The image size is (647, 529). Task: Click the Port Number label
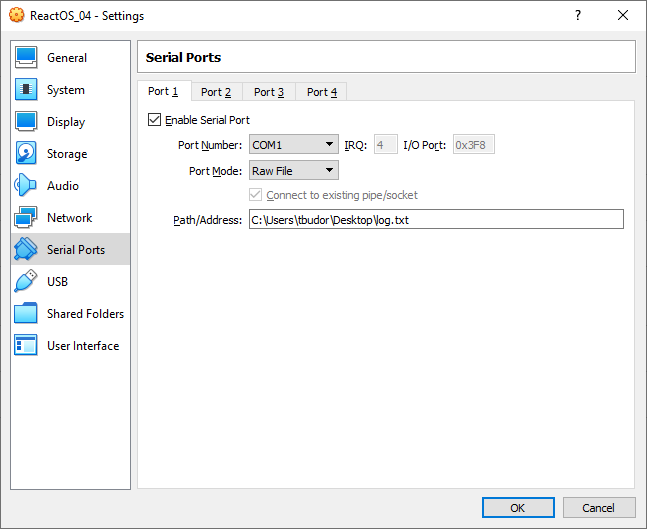click(210, 145)
